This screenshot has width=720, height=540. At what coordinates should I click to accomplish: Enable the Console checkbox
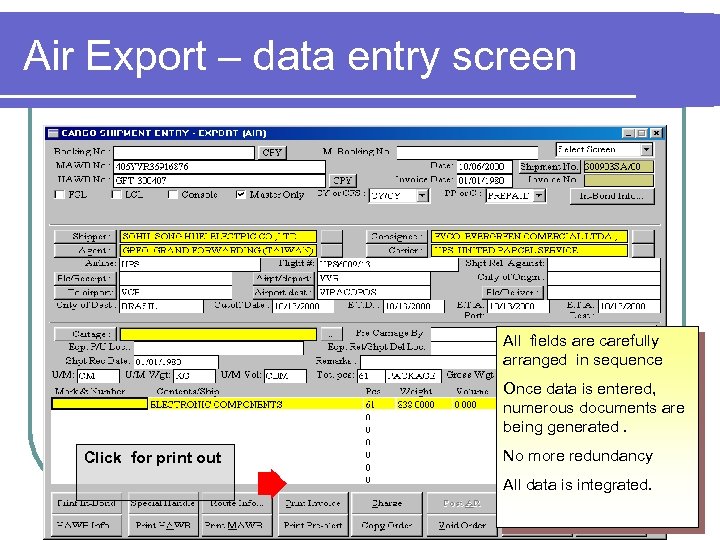point(173,194)
